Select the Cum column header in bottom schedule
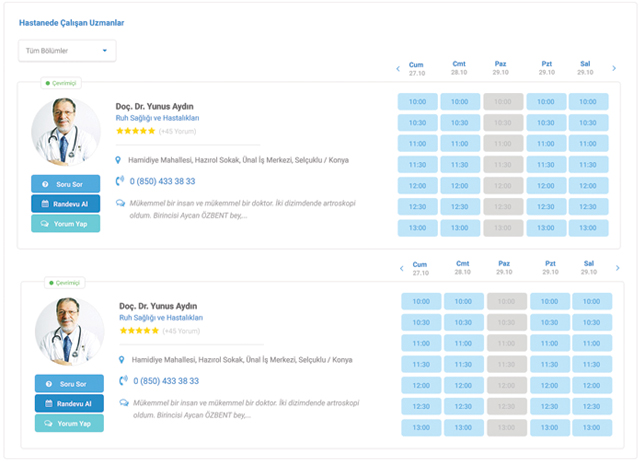This screenshot has width=643, height=461. click(420, 267)
